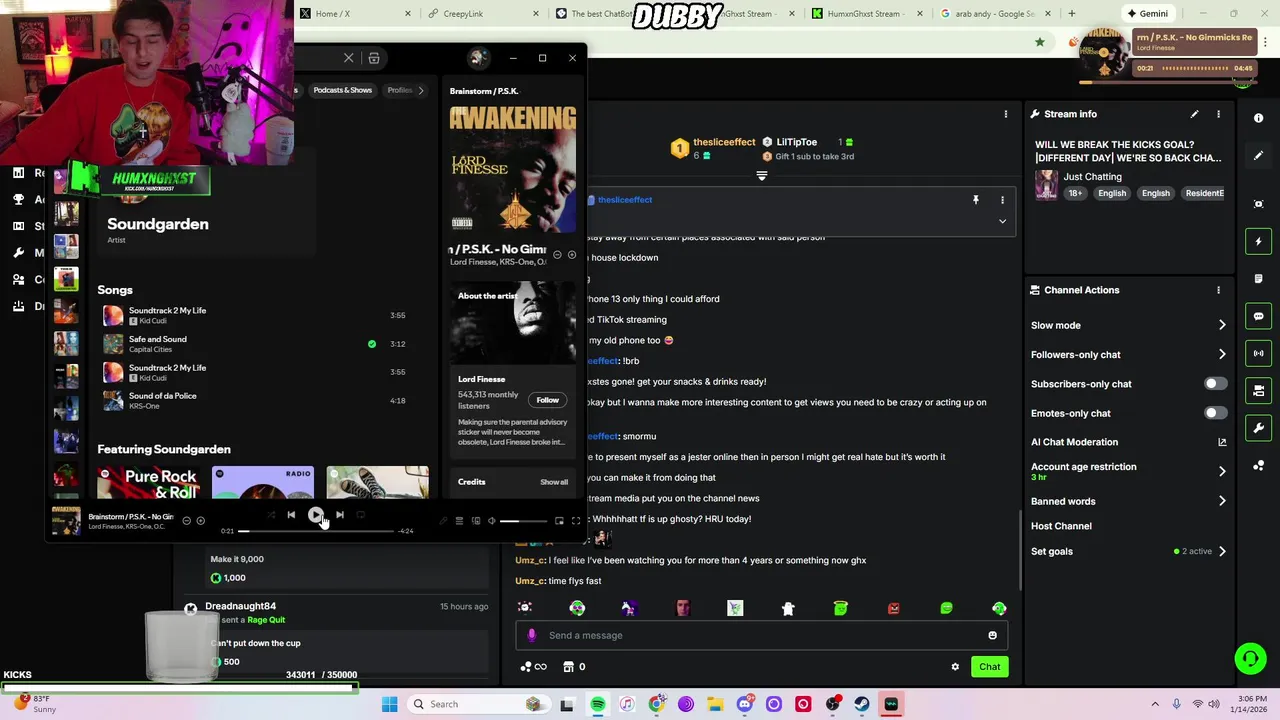This screenshot has height=720, width=1280.
Task: Open the emoji picker in message box
Action: (x=992, y=635)
